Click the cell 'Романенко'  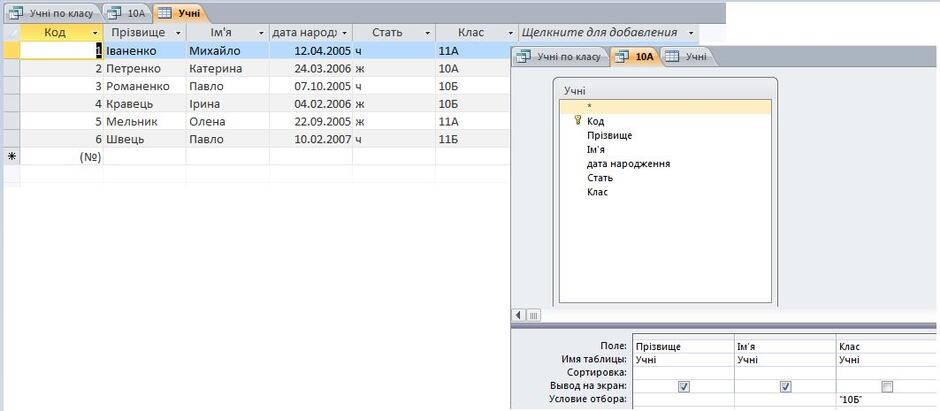[144, 86]
